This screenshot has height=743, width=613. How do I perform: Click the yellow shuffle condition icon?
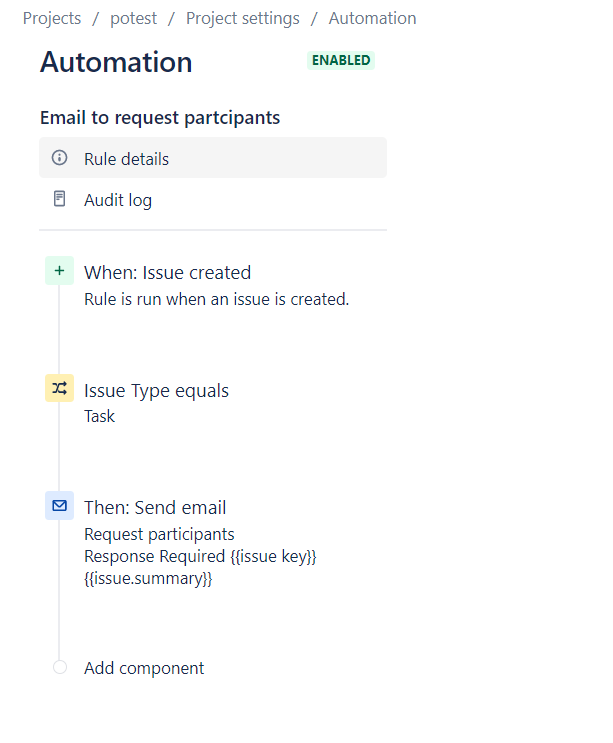pyautogui.click(x=59, y=388)
